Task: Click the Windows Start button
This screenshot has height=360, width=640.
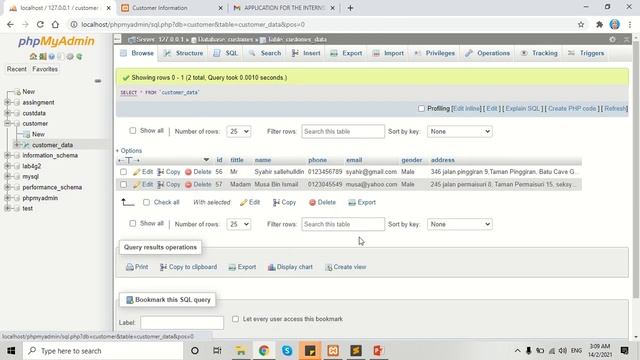Action: [11, 351]
